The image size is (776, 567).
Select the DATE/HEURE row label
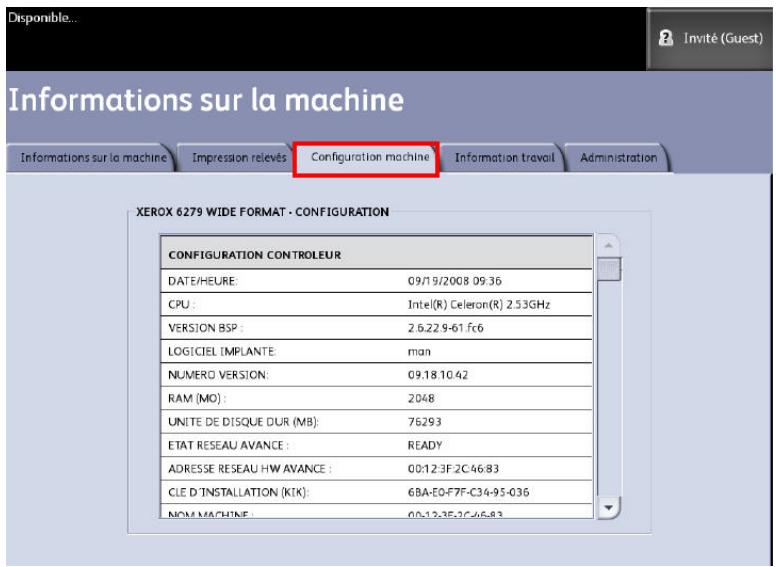click(203, 281)
